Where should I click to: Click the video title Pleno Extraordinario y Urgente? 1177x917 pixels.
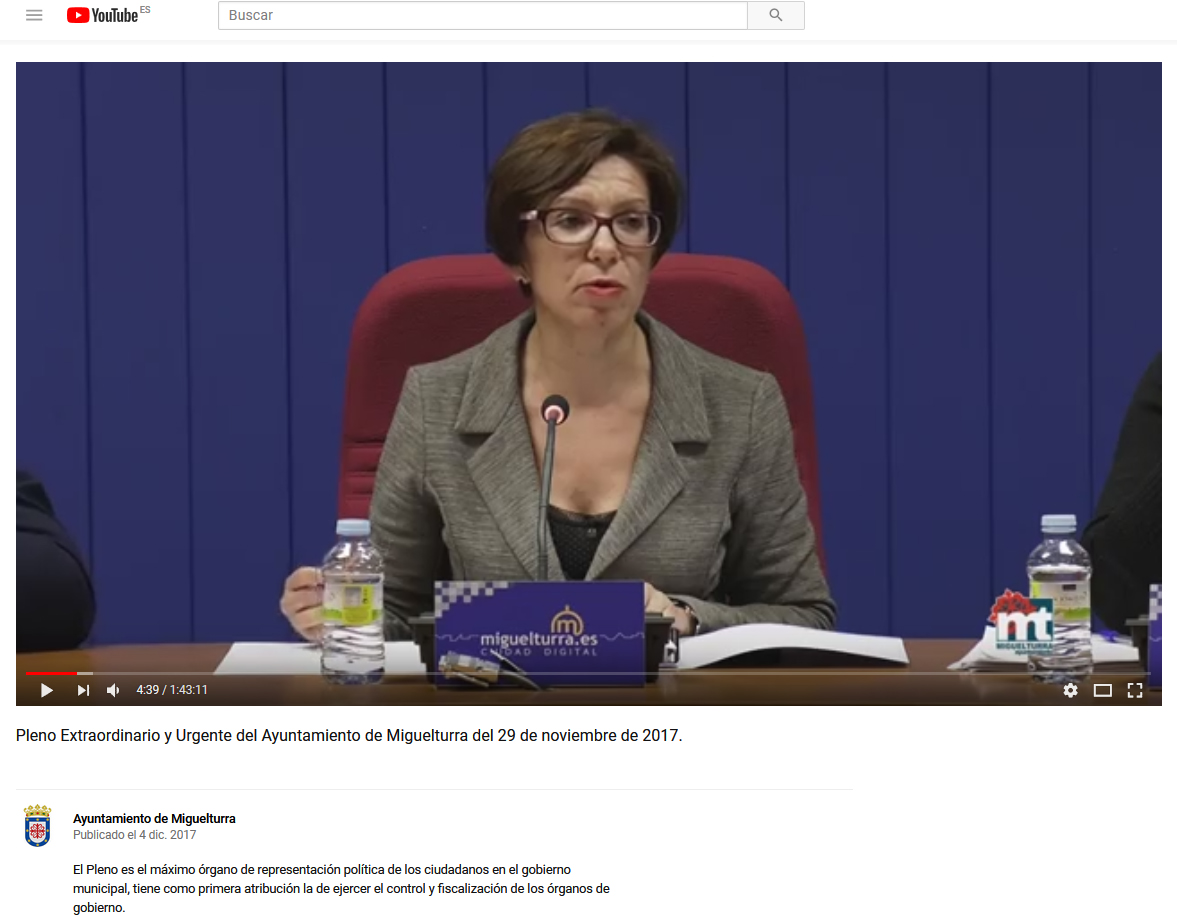[x=349, y=735]
